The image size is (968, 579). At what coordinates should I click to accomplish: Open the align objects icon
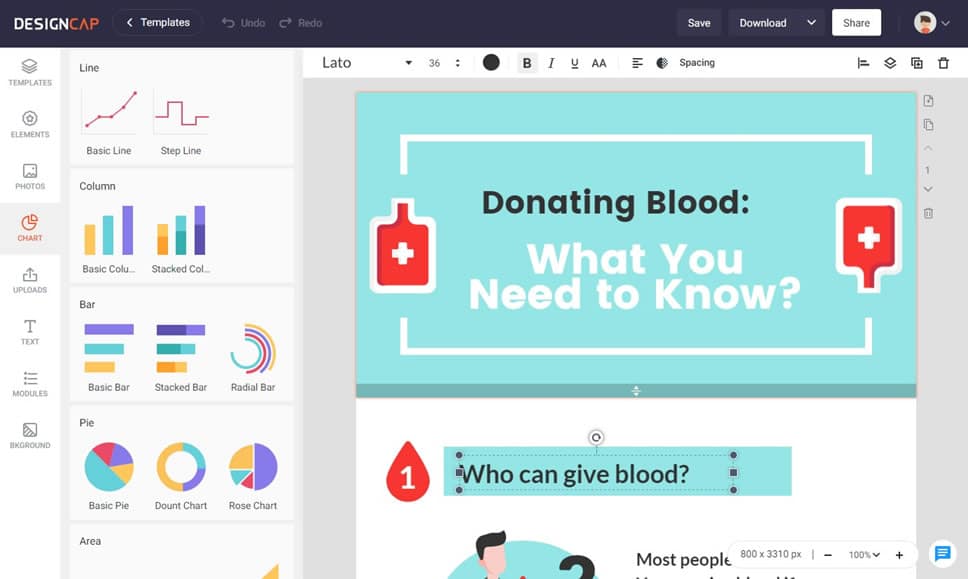[863, 63]
